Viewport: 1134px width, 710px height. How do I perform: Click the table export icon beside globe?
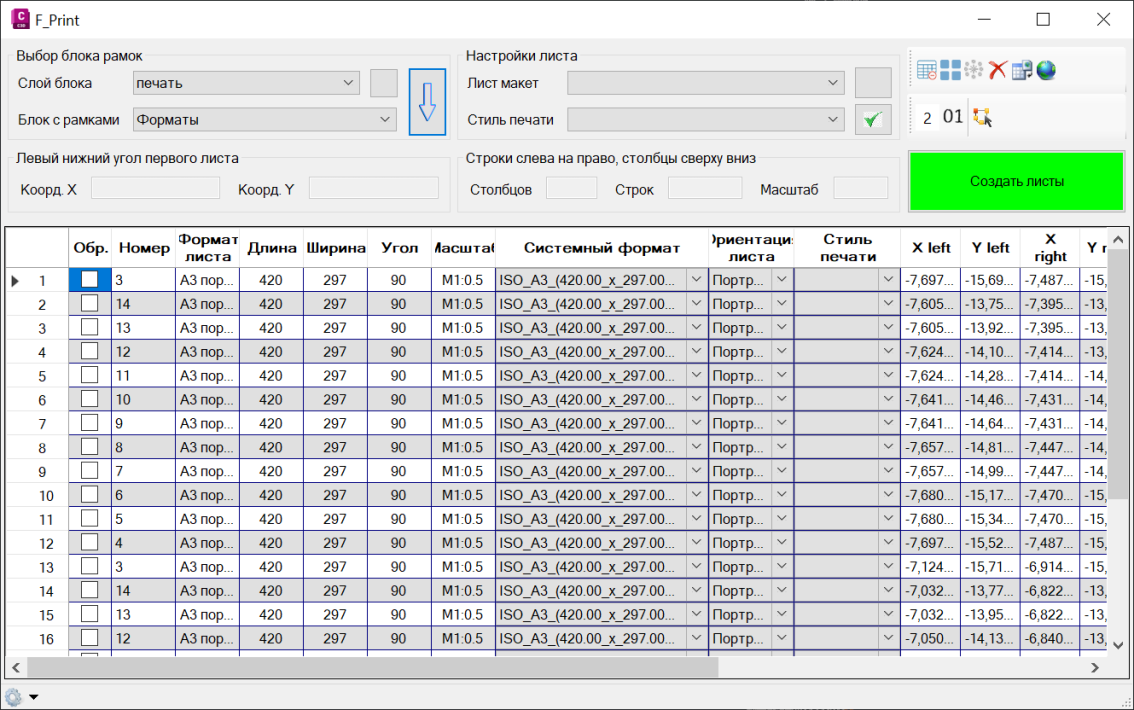(1021, 70)
